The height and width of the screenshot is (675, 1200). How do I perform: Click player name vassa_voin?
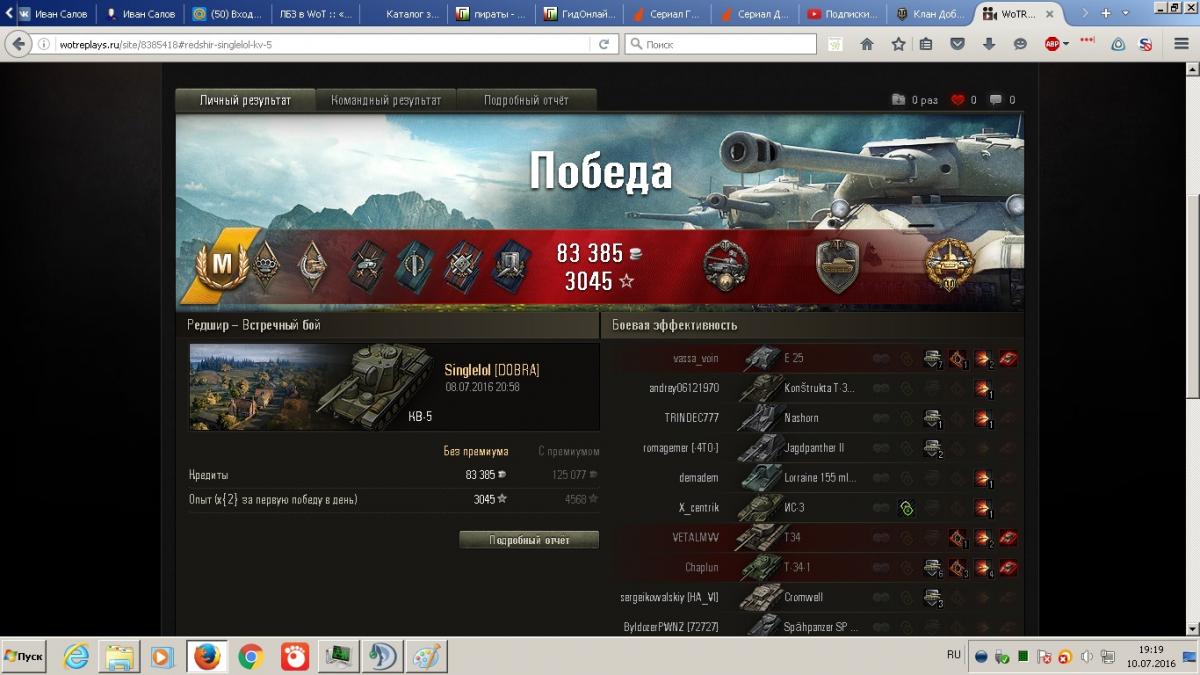click(x=696, y=358)
